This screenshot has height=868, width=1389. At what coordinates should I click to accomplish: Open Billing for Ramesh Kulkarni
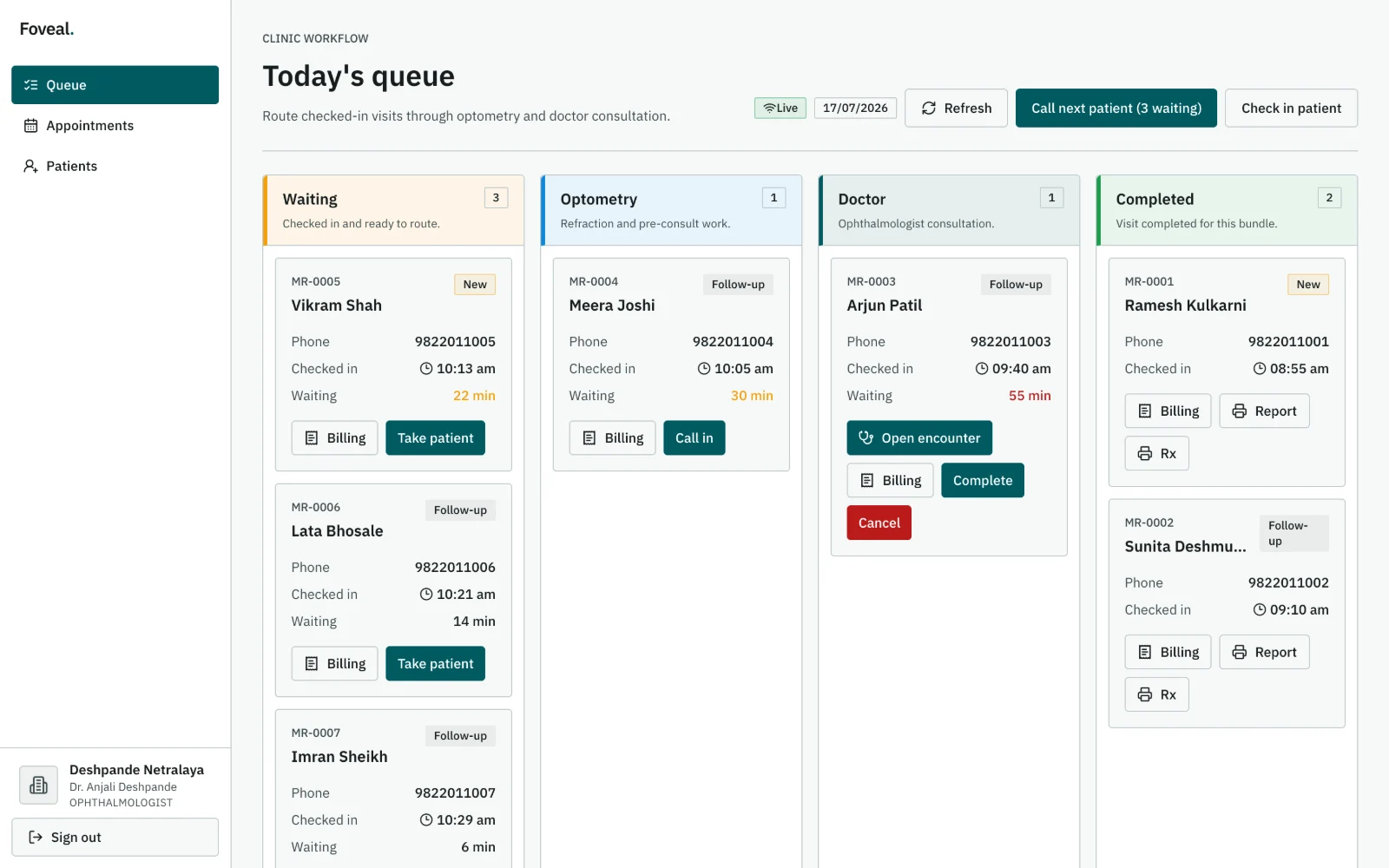pyautogui.click(x=1168, y=411)
